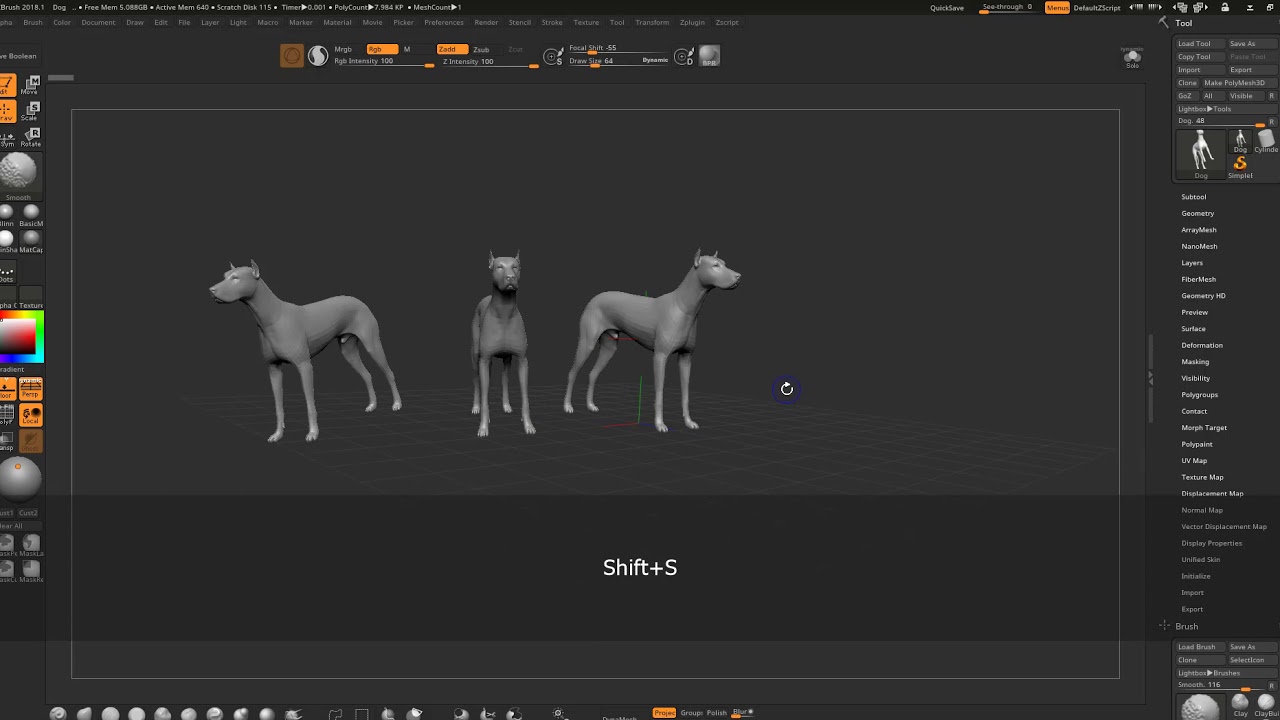This screenshot has width=1280, height=720.
Task: Toggle Perspective (Persp) view
Action: pos(31,388)
